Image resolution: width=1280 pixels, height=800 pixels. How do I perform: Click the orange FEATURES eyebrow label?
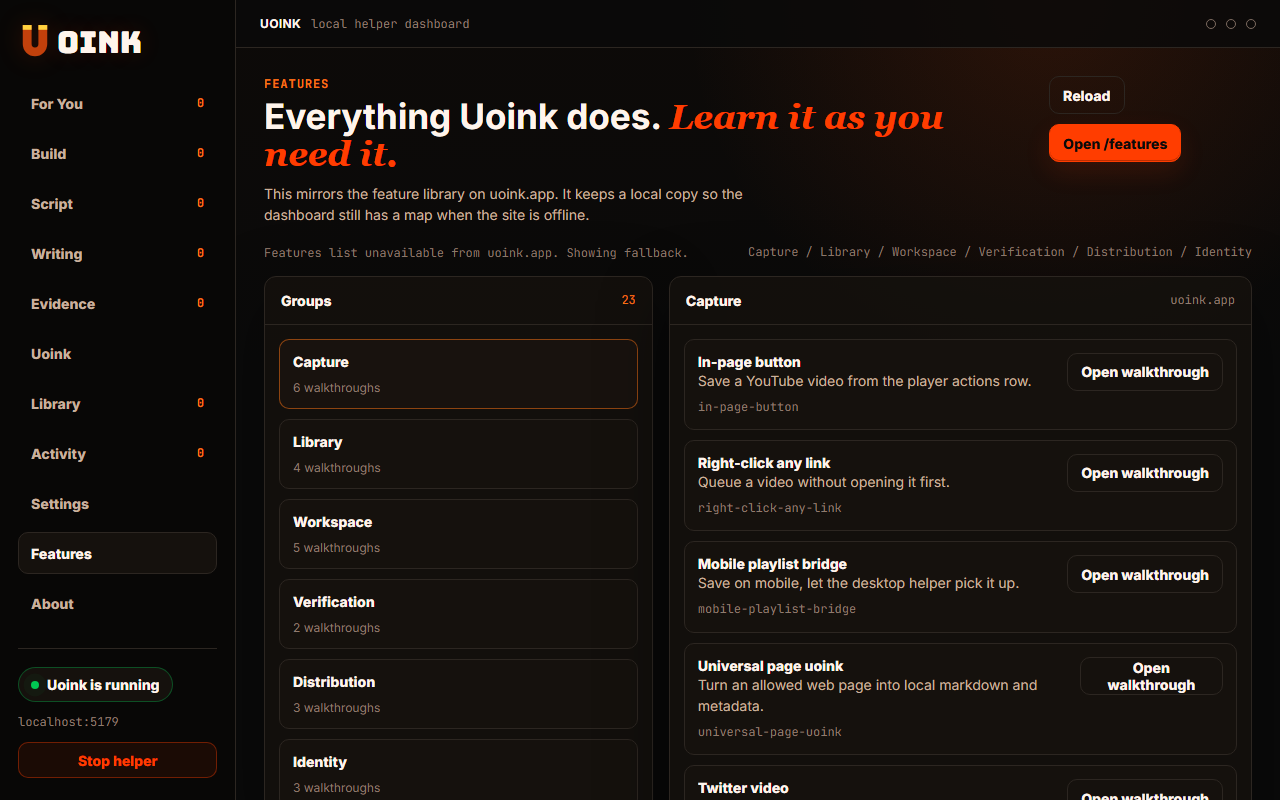point(297,84)
